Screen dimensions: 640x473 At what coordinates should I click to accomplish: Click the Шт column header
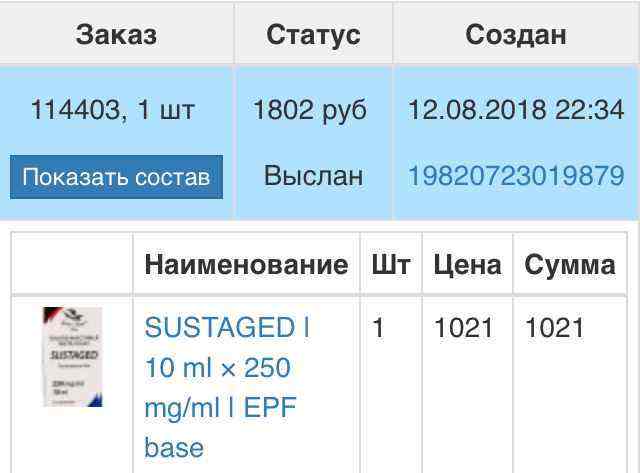click(390, 264)
